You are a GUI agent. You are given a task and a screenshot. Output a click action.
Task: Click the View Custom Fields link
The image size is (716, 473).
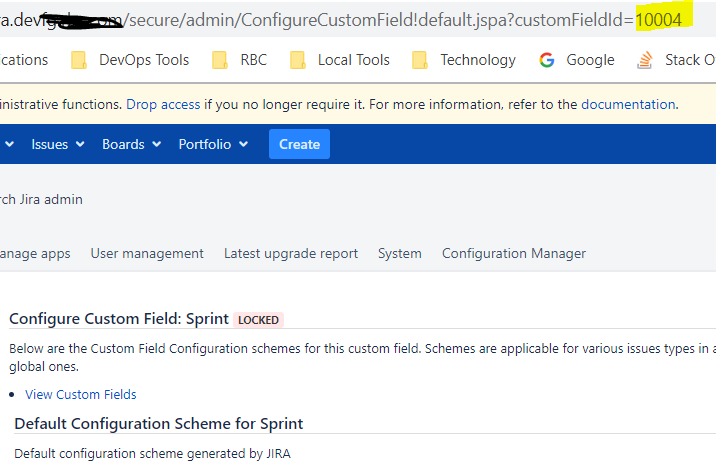81,394
